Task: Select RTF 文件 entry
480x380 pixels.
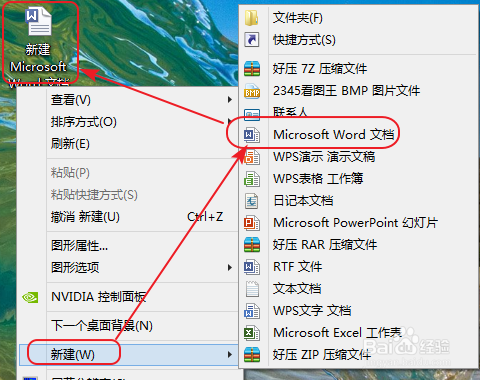Action: coord(359,267)
